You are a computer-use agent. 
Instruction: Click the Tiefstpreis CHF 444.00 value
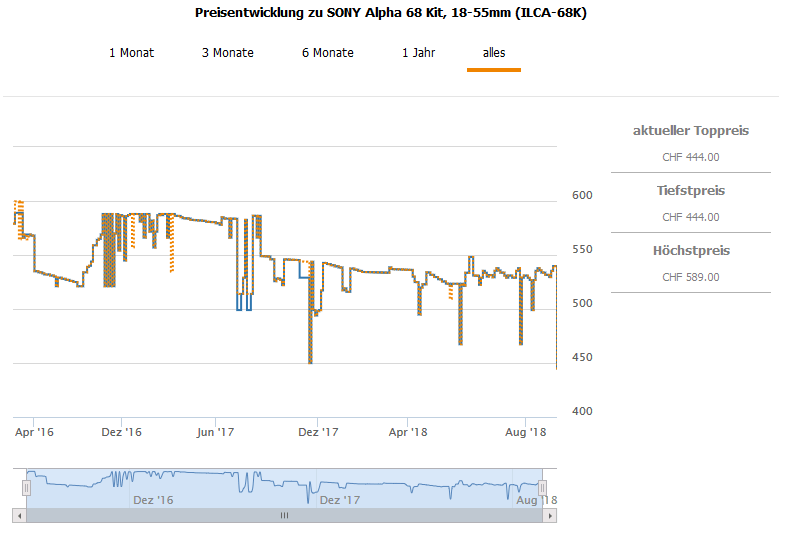click(690, 217)
